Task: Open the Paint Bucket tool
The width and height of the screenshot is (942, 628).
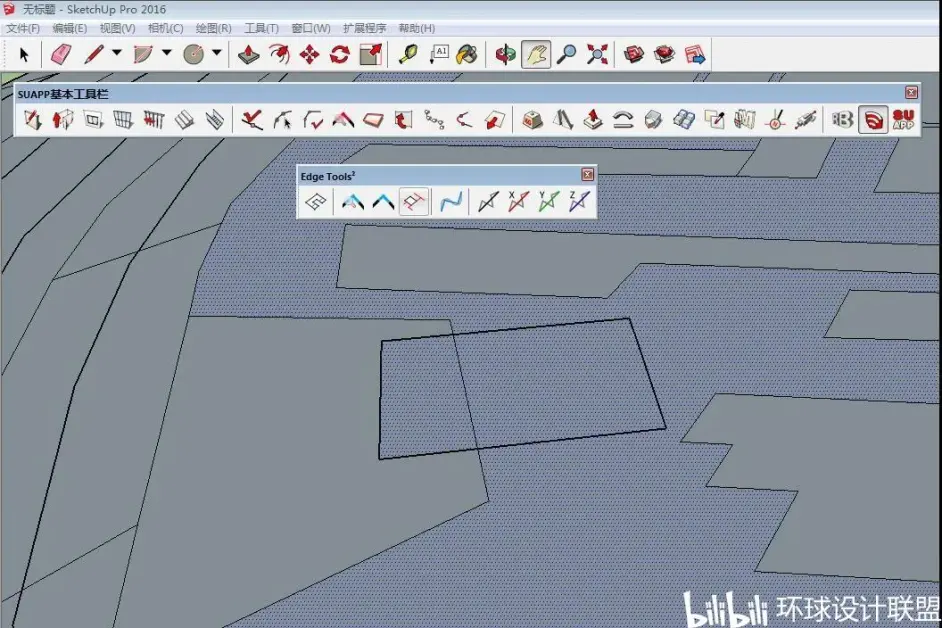Action: 467,54
